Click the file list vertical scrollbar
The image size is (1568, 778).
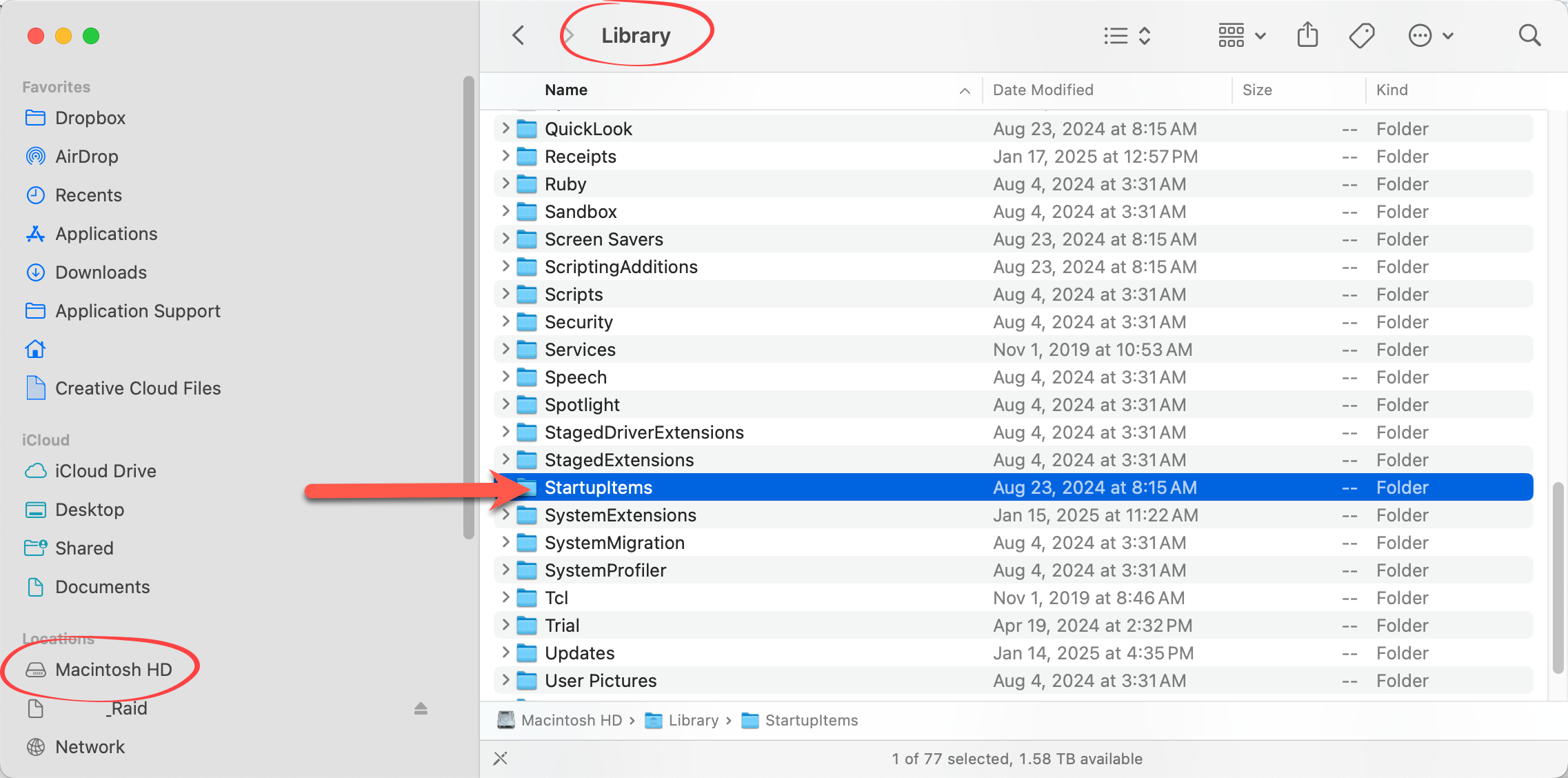1557,578
